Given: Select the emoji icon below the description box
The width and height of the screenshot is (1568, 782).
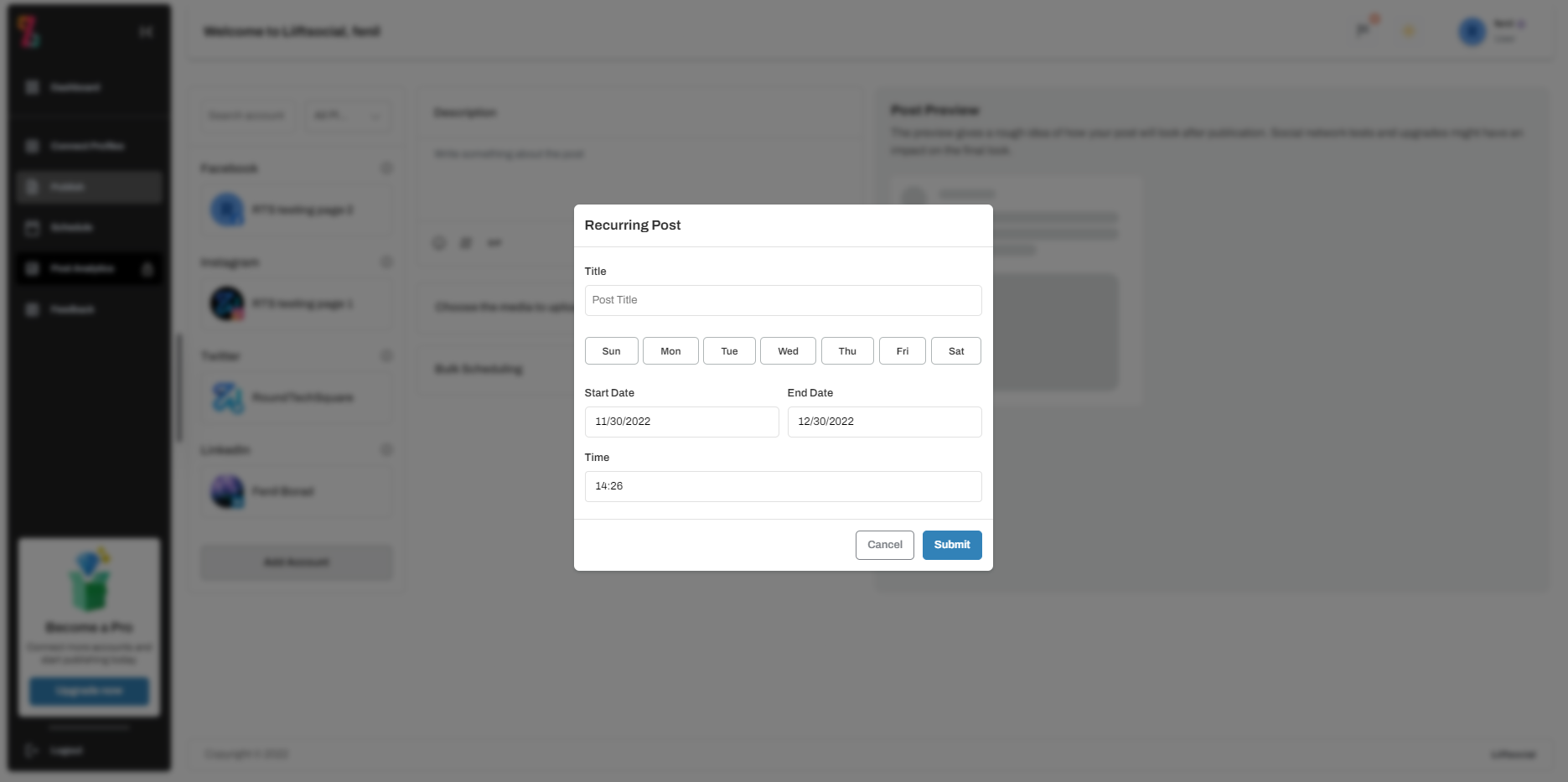Looking at the screenshot, I should (x=439, y=243).
